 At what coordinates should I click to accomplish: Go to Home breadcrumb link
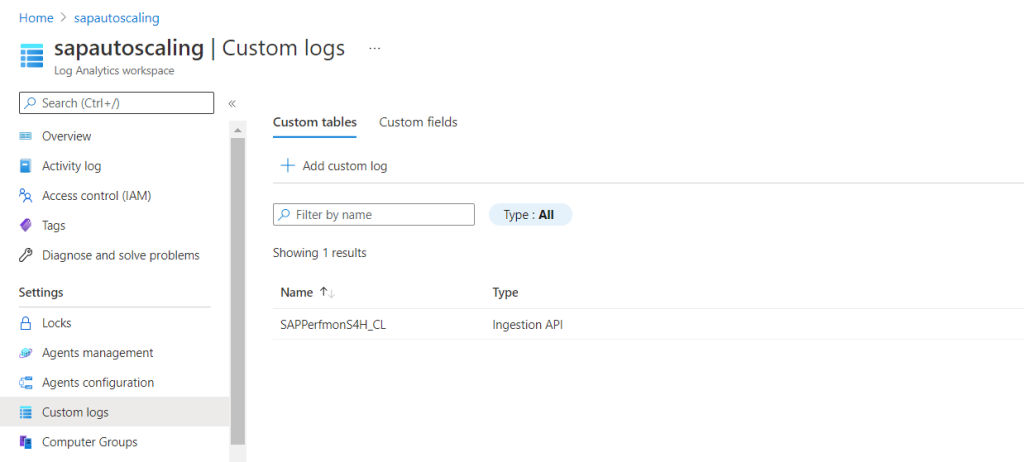pos(36,18)
